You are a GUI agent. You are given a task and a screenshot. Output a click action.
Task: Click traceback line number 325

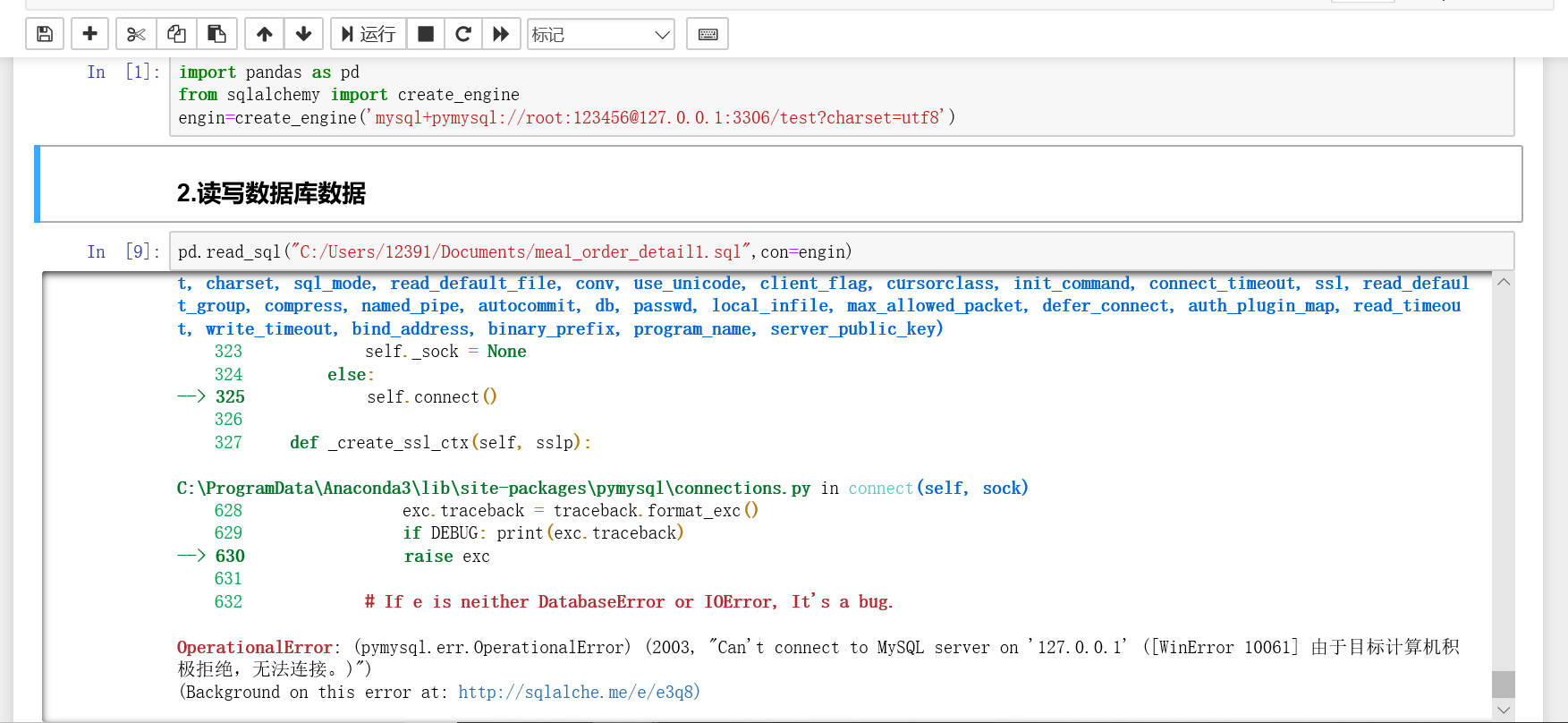tap(230, 396)
